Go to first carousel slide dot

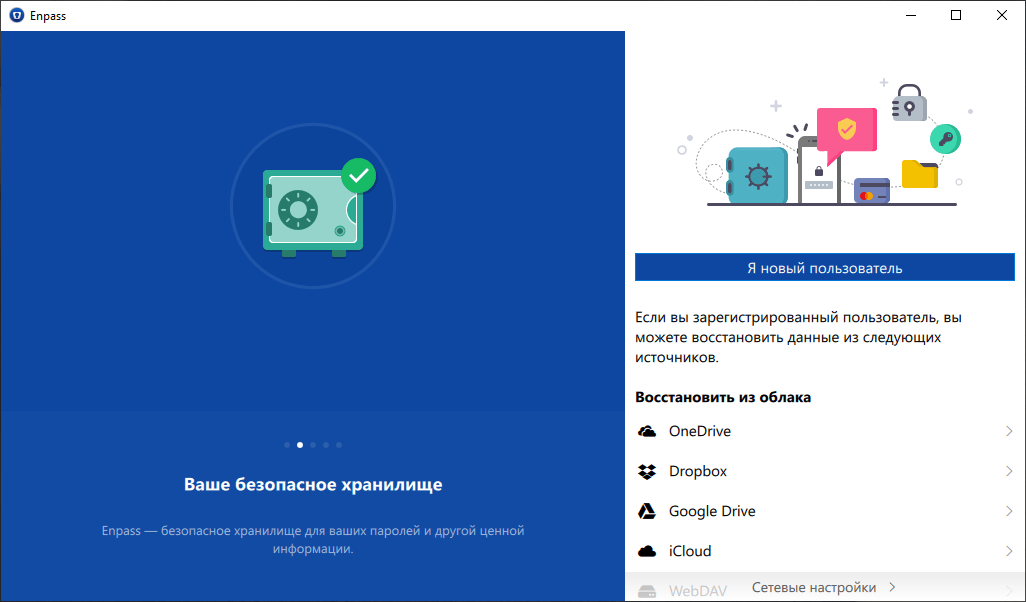tap(287, 445)
